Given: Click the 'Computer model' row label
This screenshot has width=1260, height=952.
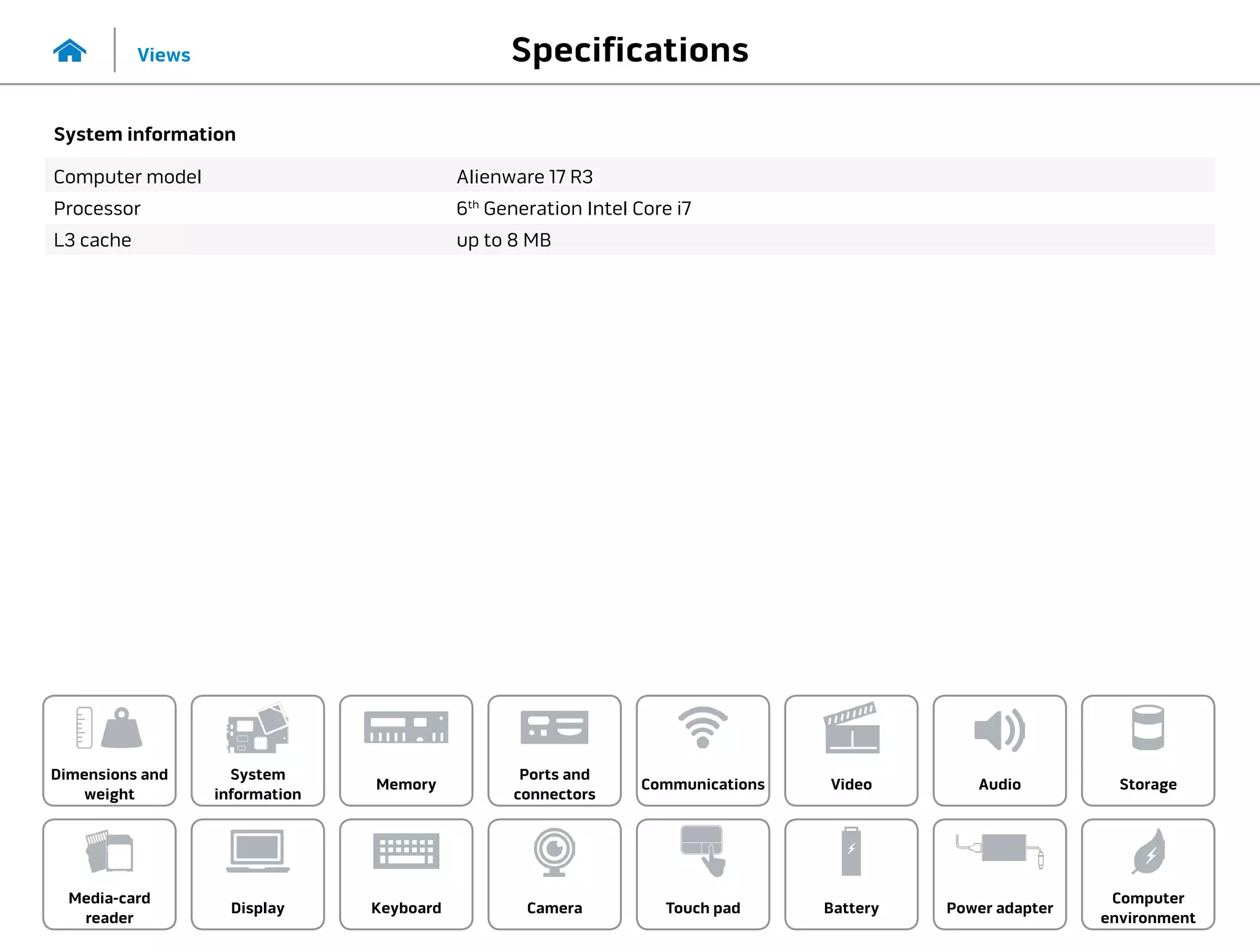Looking at the screenshot, I should coord(127,177).
